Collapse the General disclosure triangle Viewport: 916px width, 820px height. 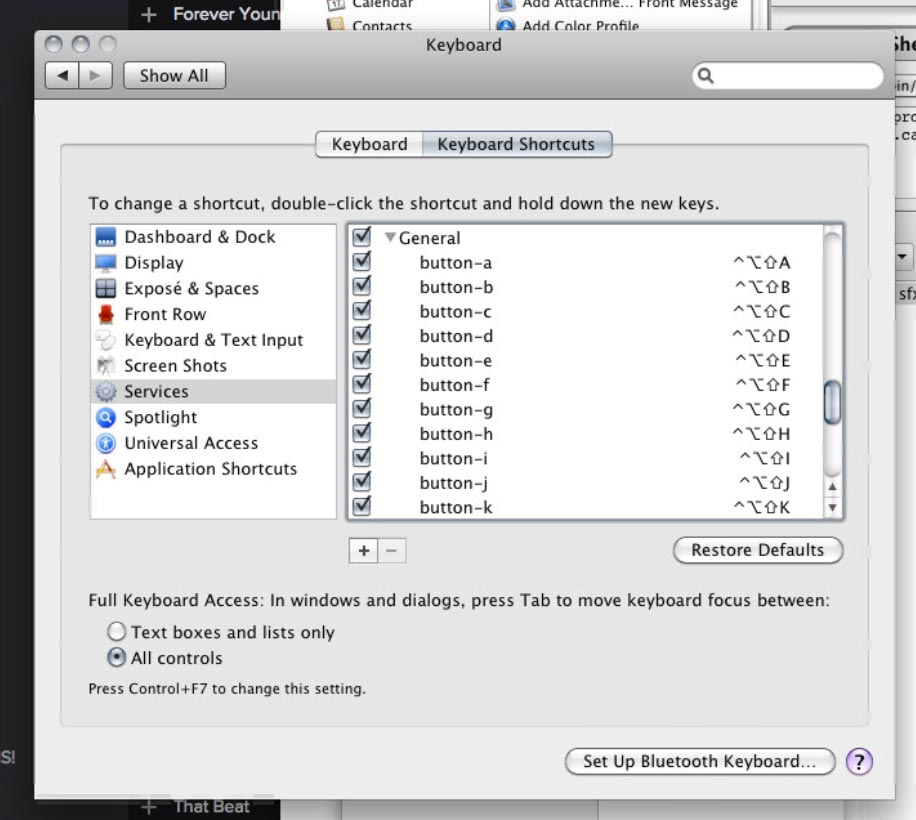[x=390, y=238]
